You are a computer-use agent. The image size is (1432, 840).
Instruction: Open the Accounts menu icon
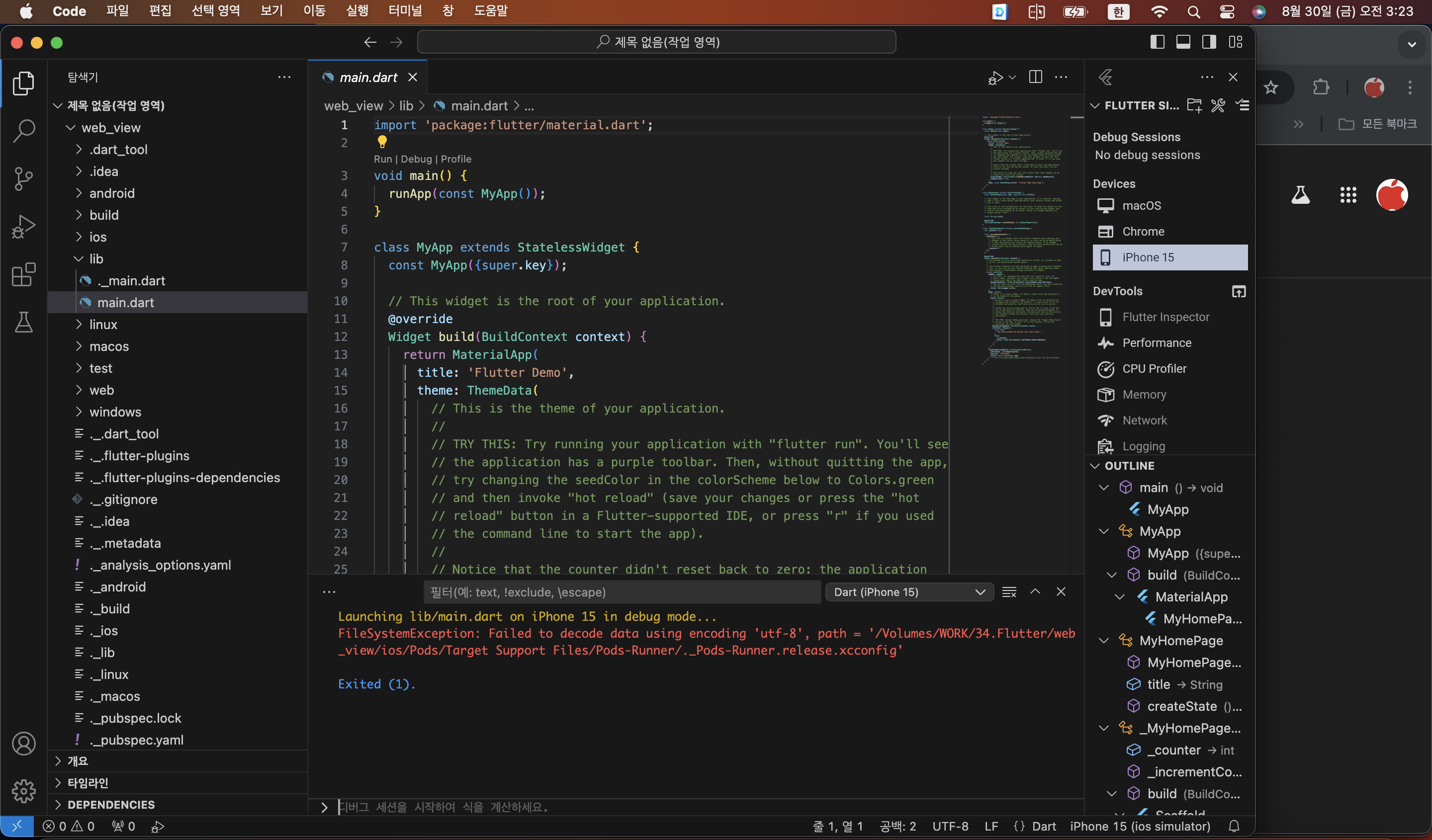tap(23, 744)
